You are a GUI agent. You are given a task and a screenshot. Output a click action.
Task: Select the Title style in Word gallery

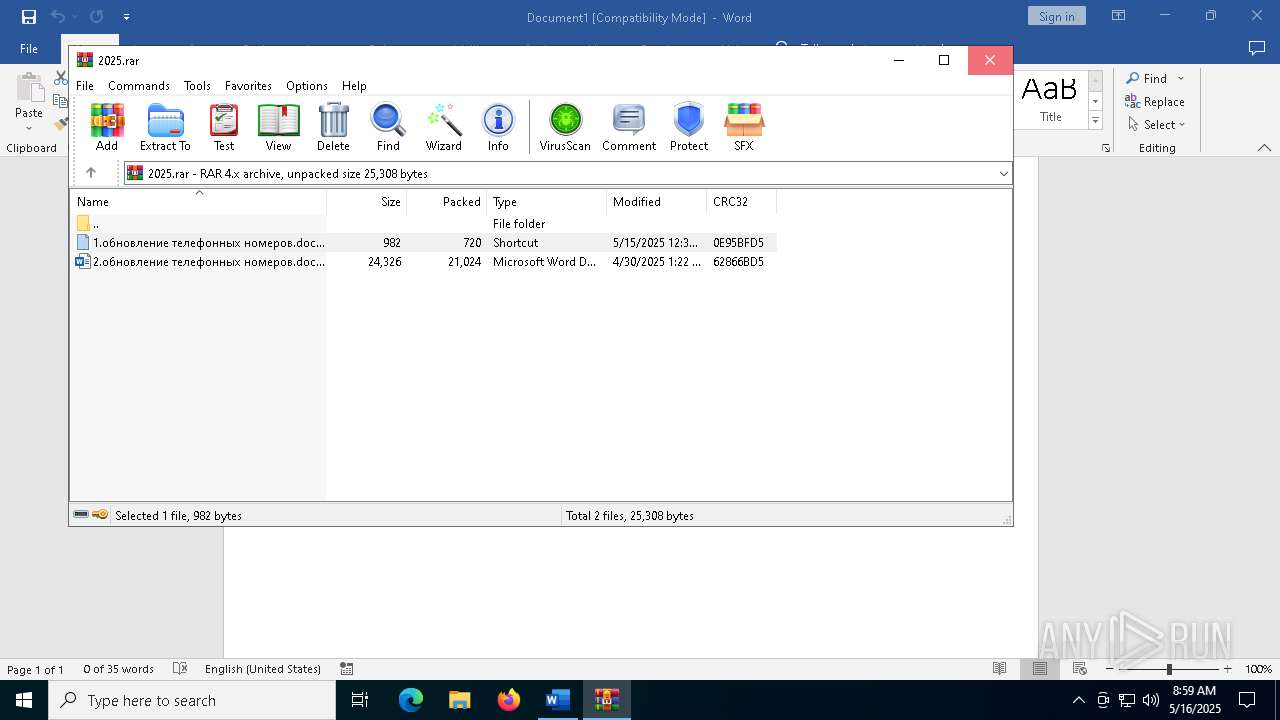coord(1050,99)
